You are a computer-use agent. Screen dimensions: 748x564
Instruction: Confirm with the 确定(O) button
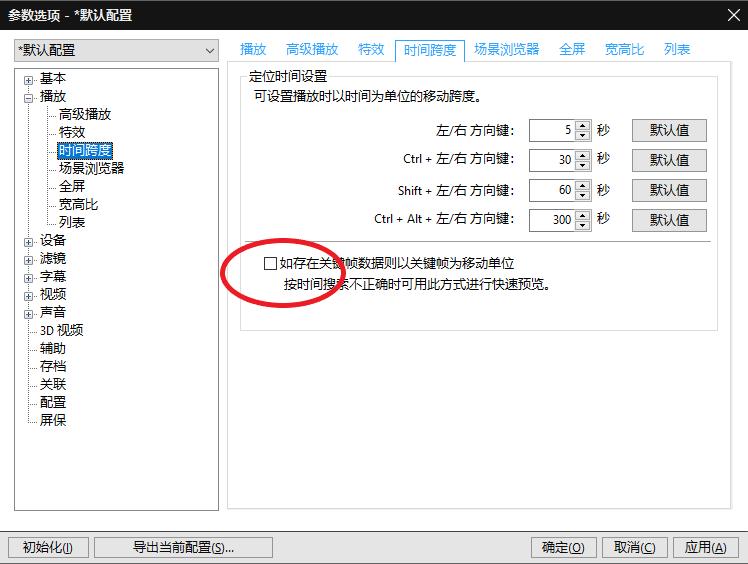[563, 547]
